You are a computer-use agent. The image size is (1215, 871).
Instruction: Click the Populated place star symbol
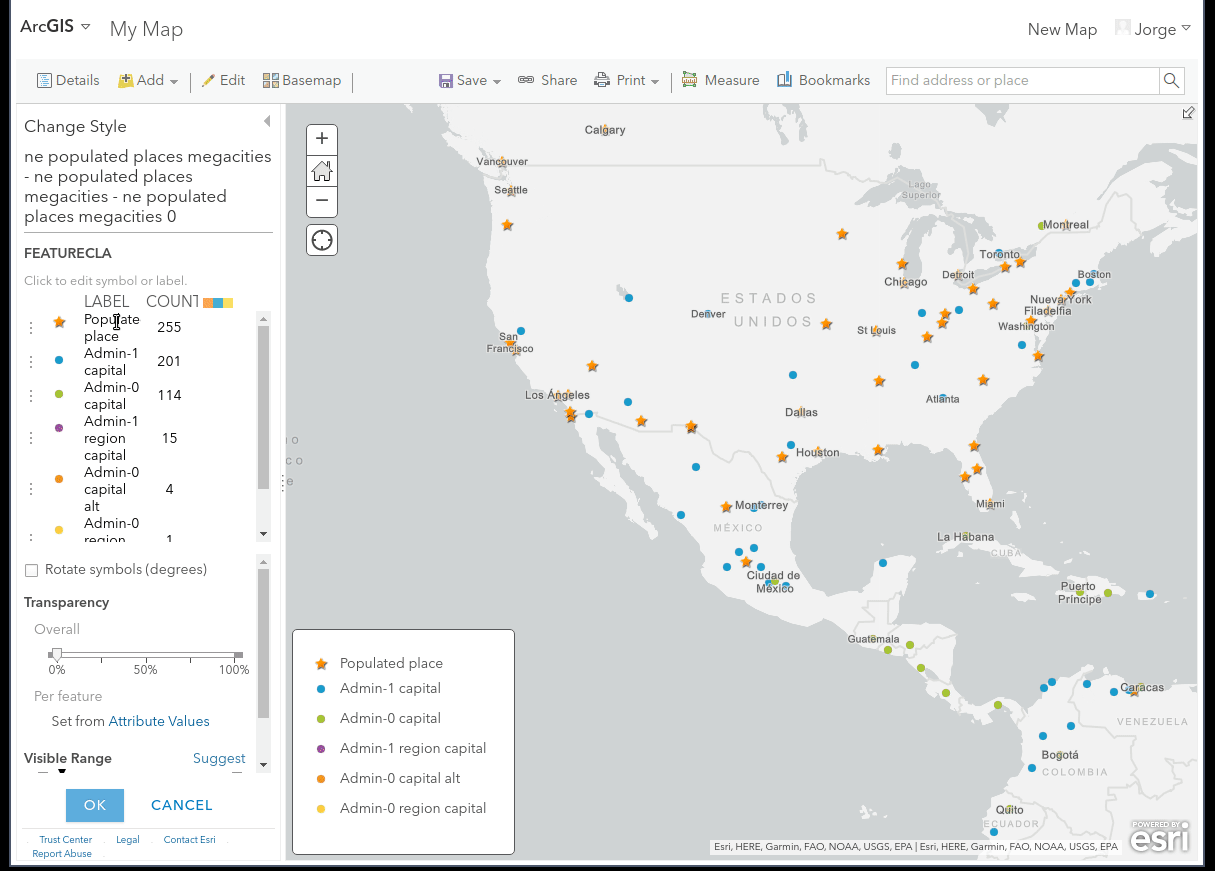click(59, 322)
